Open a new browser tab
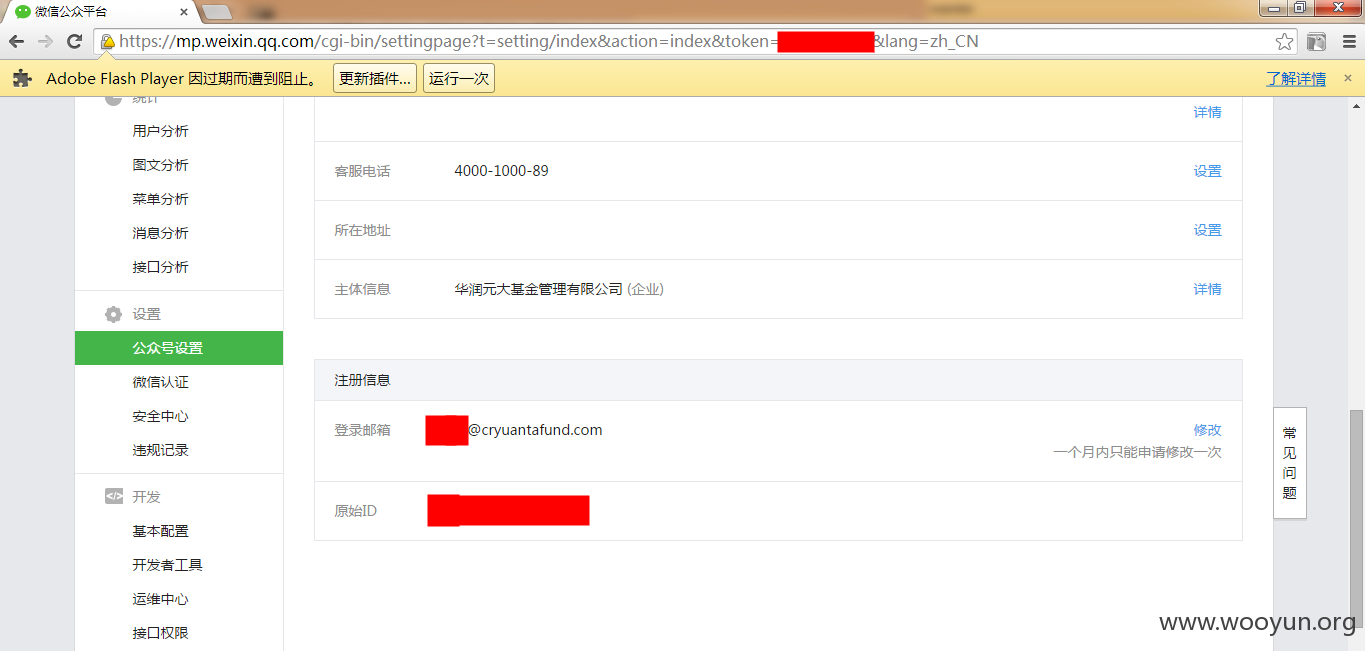This screenshot has width=1365, height=651. point(216,12)
